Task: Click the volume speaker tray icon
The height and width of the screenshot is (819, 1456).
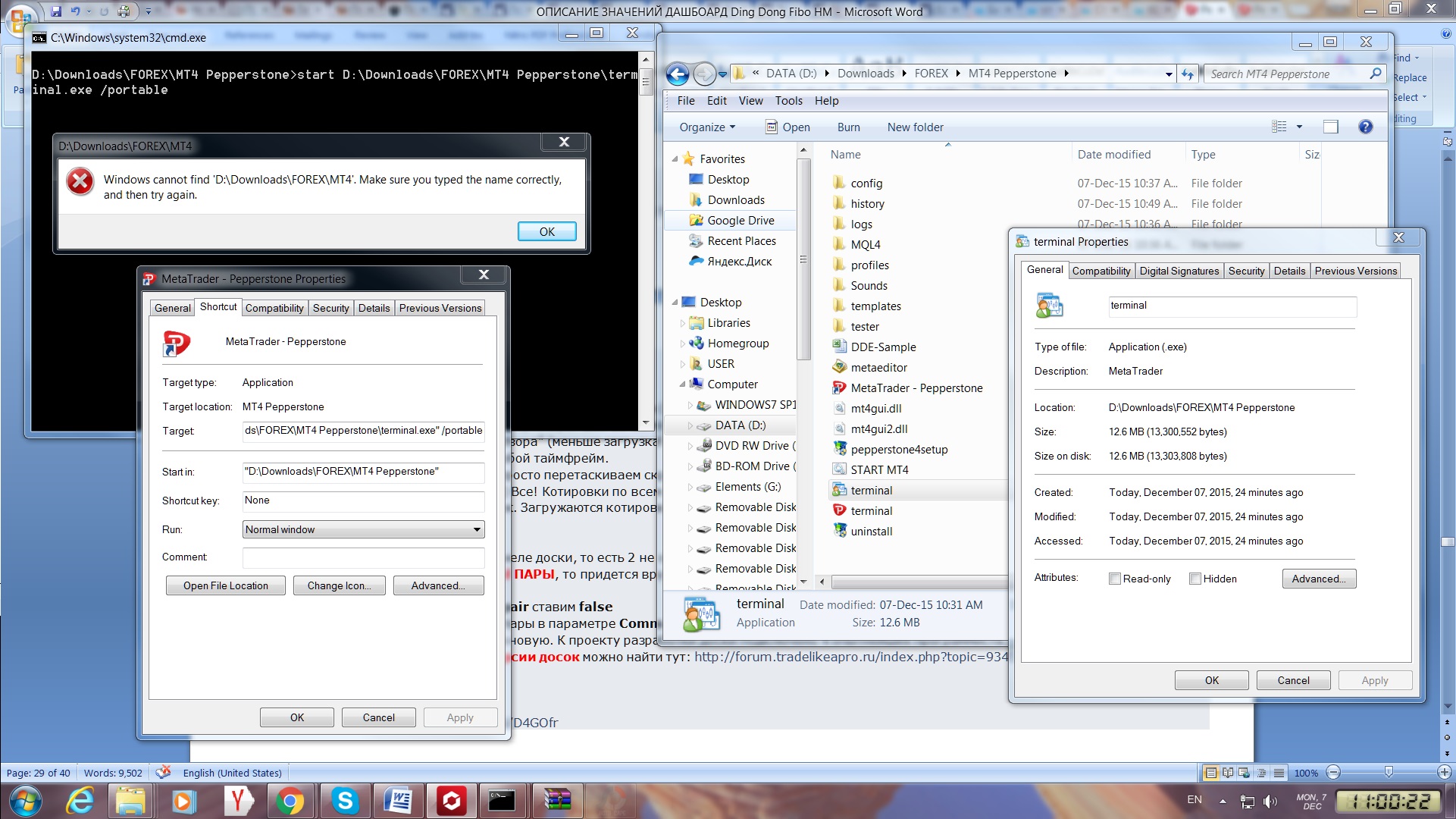Action: coord(1270,801)
